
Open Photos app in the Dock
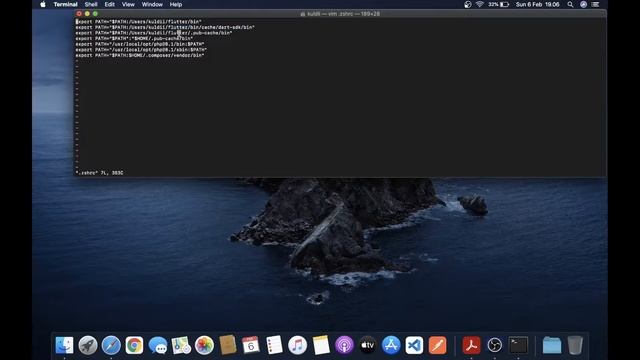pyautogui.click(x=204, y=345)
